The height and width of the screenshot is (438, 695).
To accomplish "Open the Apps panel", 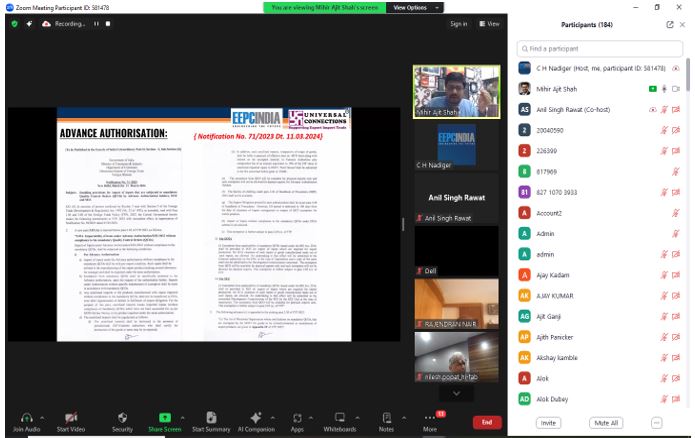I will point(297,418).
